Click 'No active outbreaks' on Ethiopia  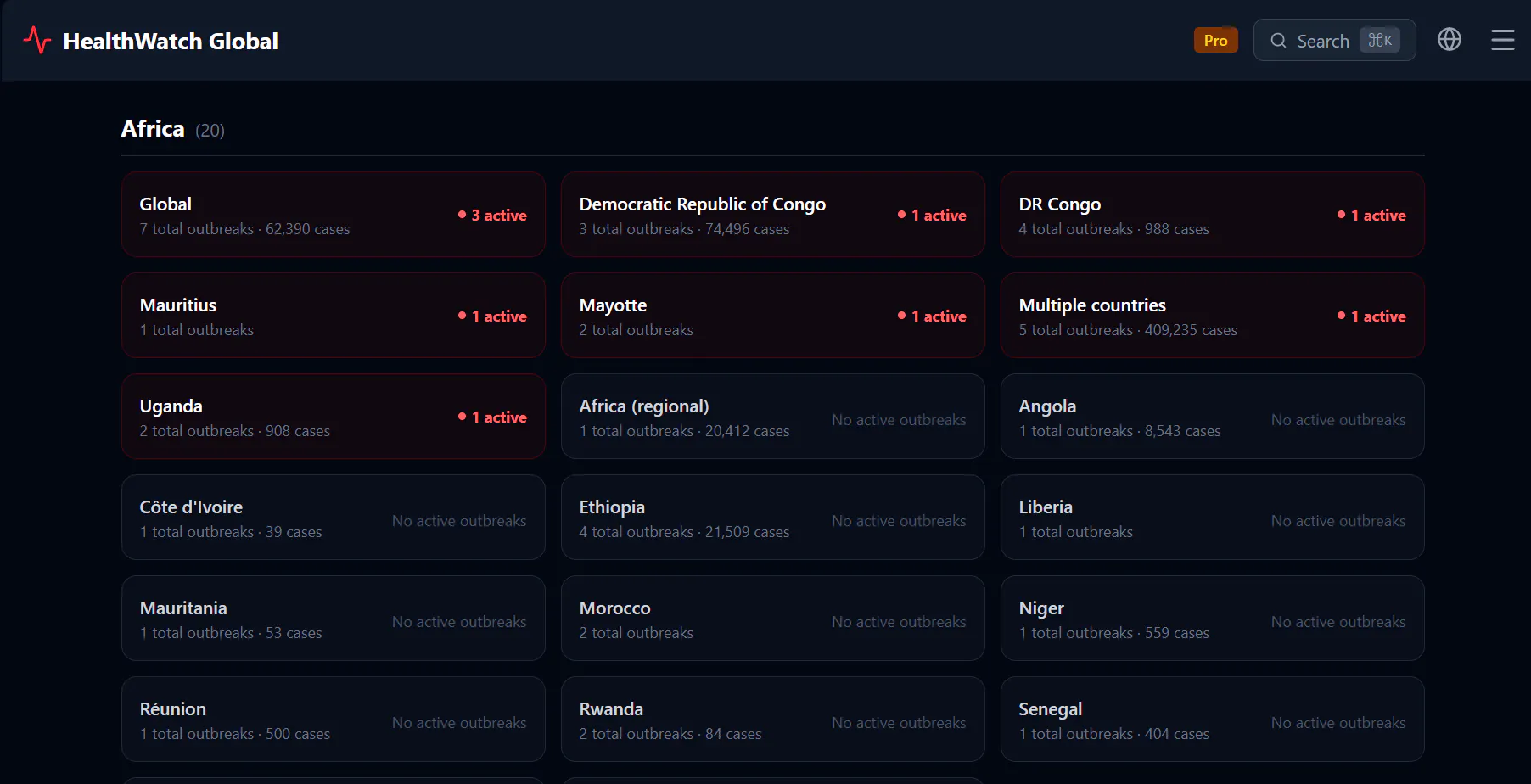pos(899,521)
